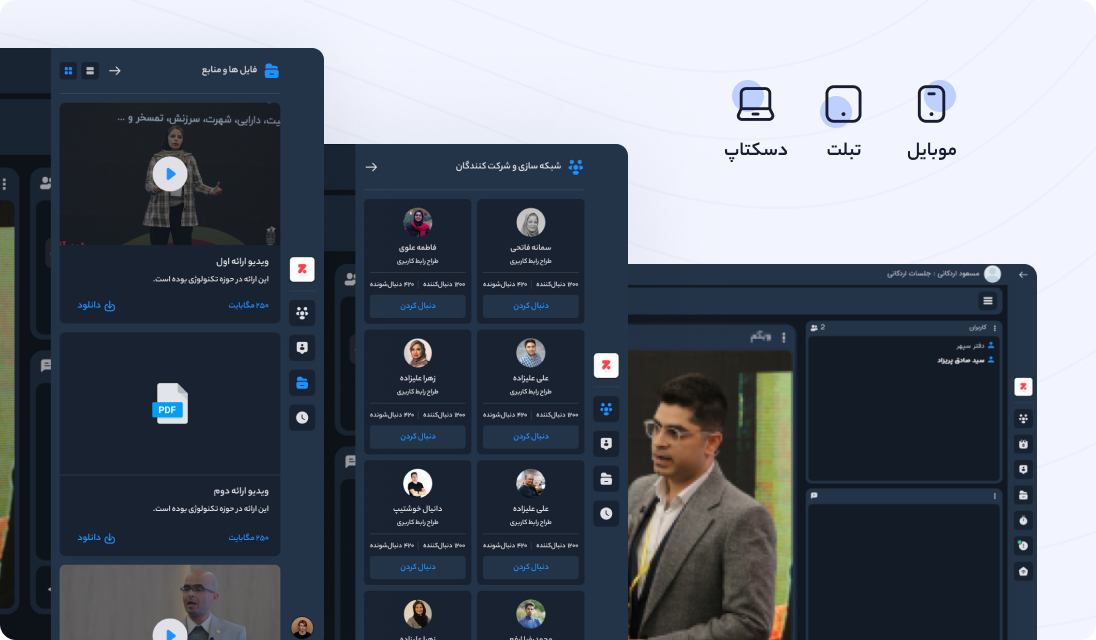Viewport: 1096px width, 640px height.
Task: Switch files panel to grid view
Action: [68, 71]
